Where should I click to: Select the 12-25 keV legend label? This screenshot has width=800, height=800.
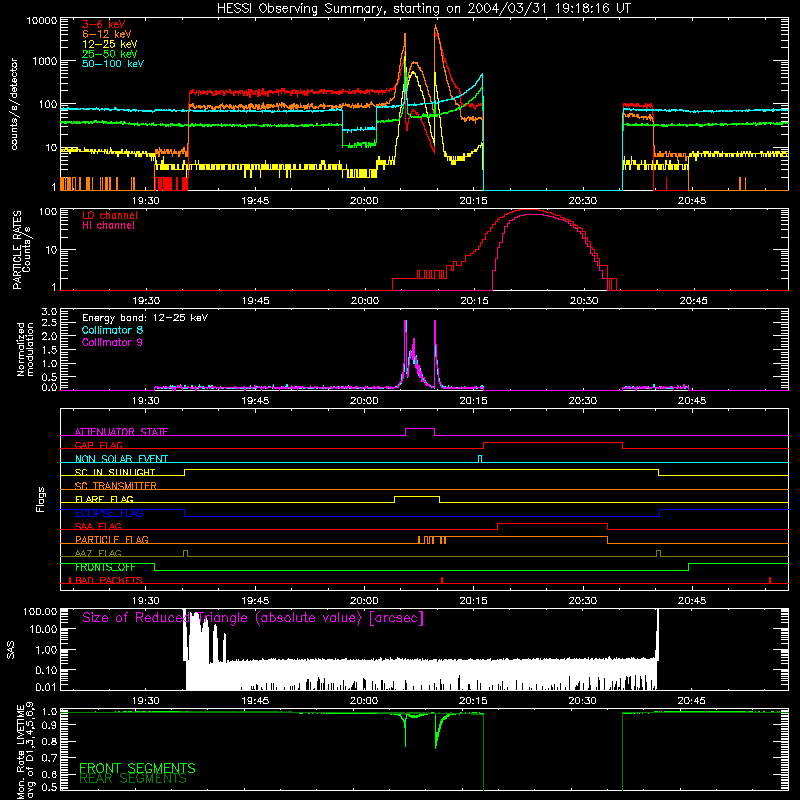(x=110, y=44)
